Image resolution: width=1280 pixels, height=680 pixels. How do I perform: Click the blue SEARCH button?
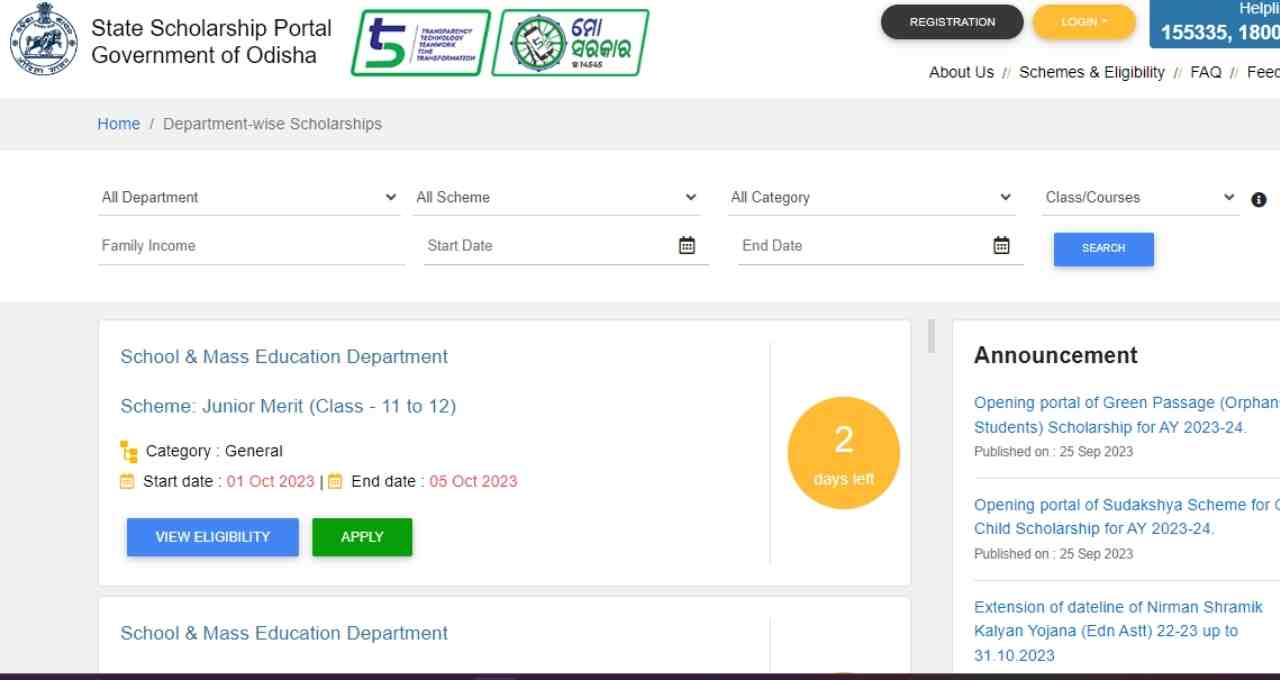click(x=1103, y=249)
